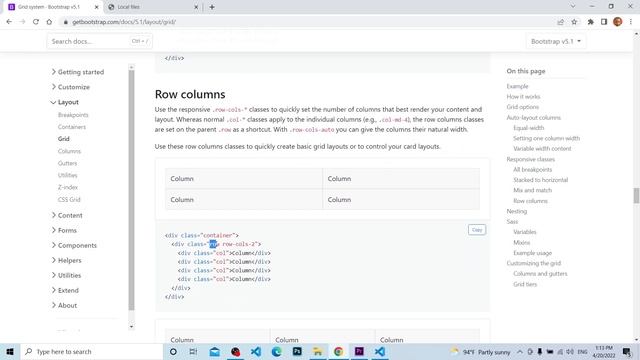
Task: Open the browser home page icon
Action: click(x=49, y=22)
